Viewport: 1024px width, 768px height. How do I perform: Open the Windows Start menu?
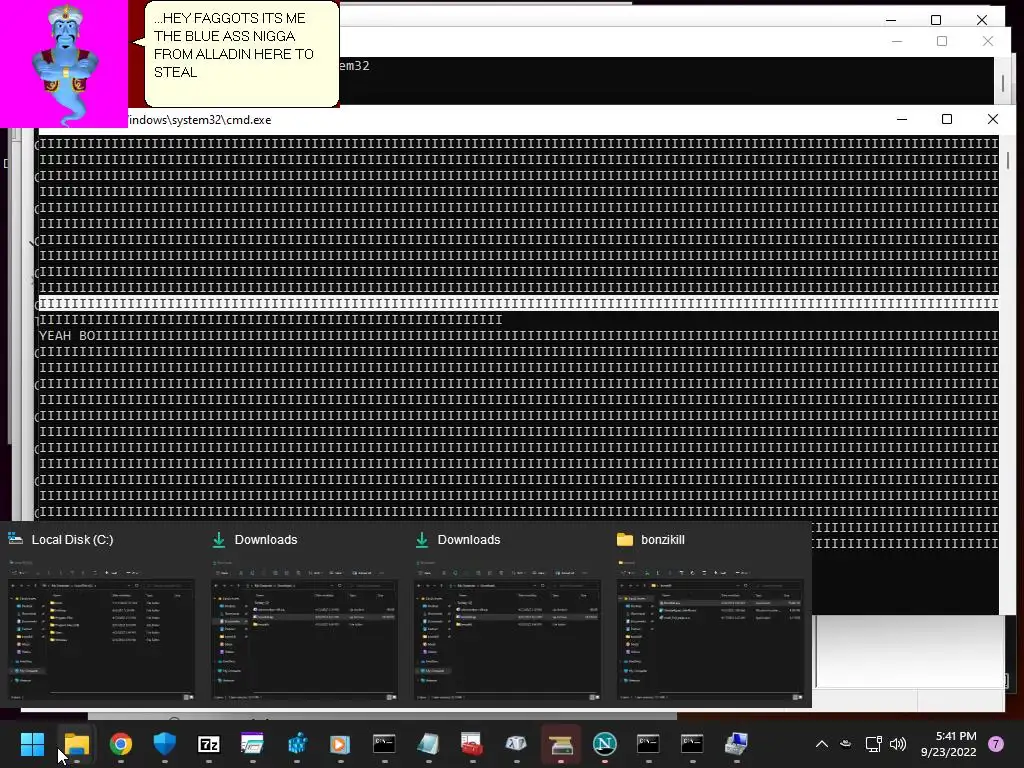coord(32,744)
